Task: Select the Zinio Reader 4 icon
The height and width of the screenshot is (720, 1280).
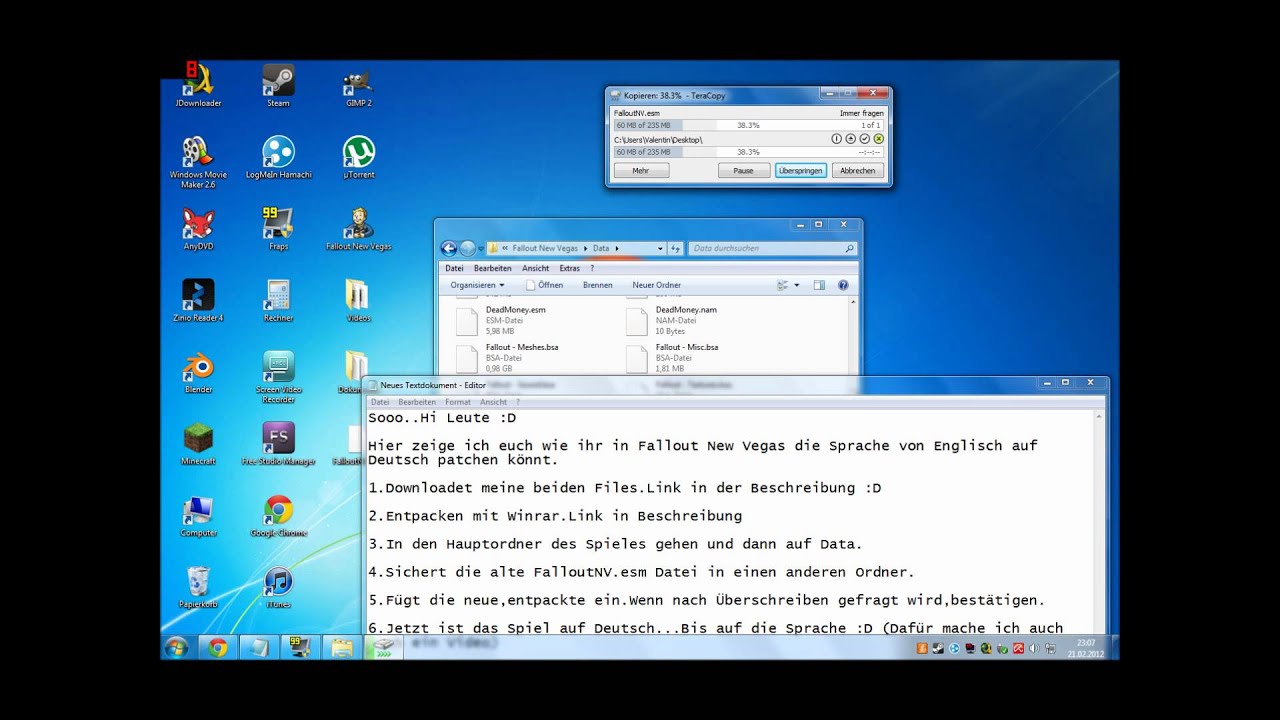Action: pos(198,301)
